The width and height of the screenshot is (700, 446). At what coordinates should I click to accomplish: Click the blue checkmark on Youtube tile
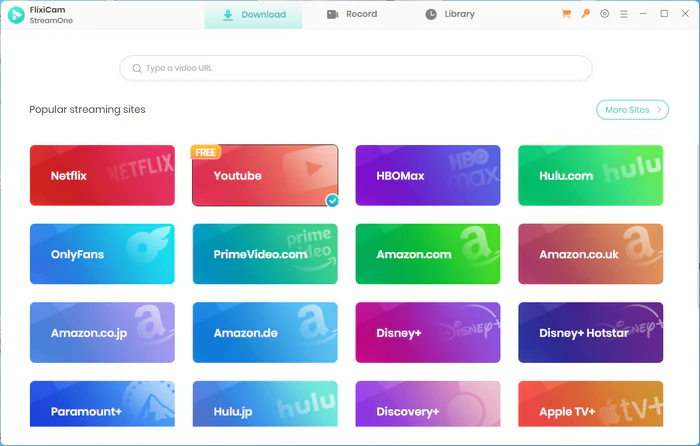(x=332, y=200)
